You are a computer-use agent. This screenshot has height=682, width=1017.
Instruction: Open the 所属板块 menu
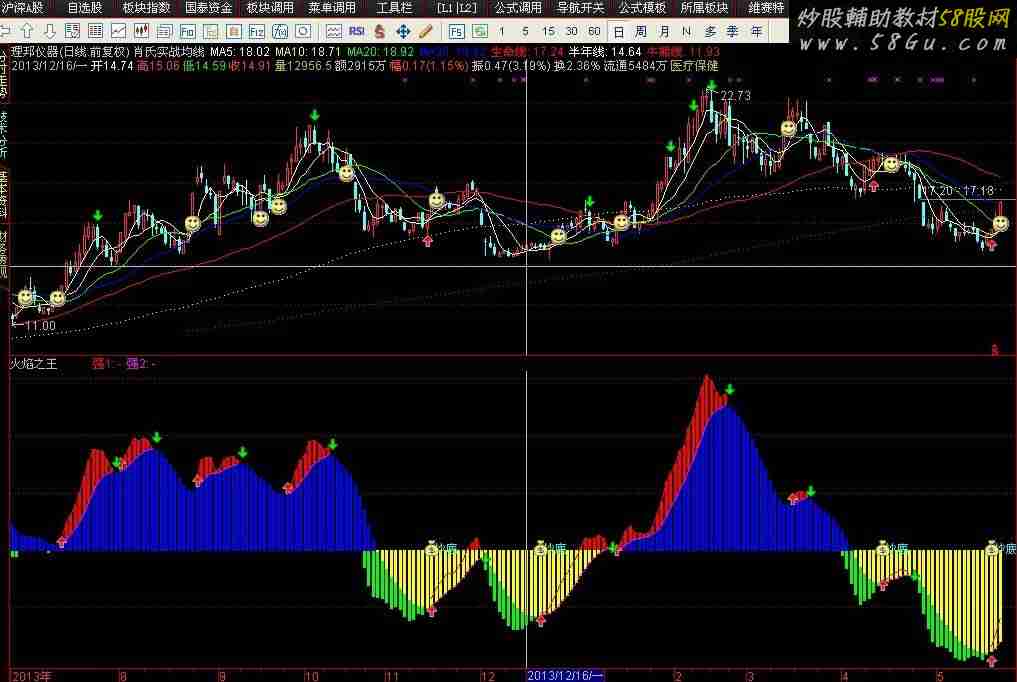(x=704, y=8)
